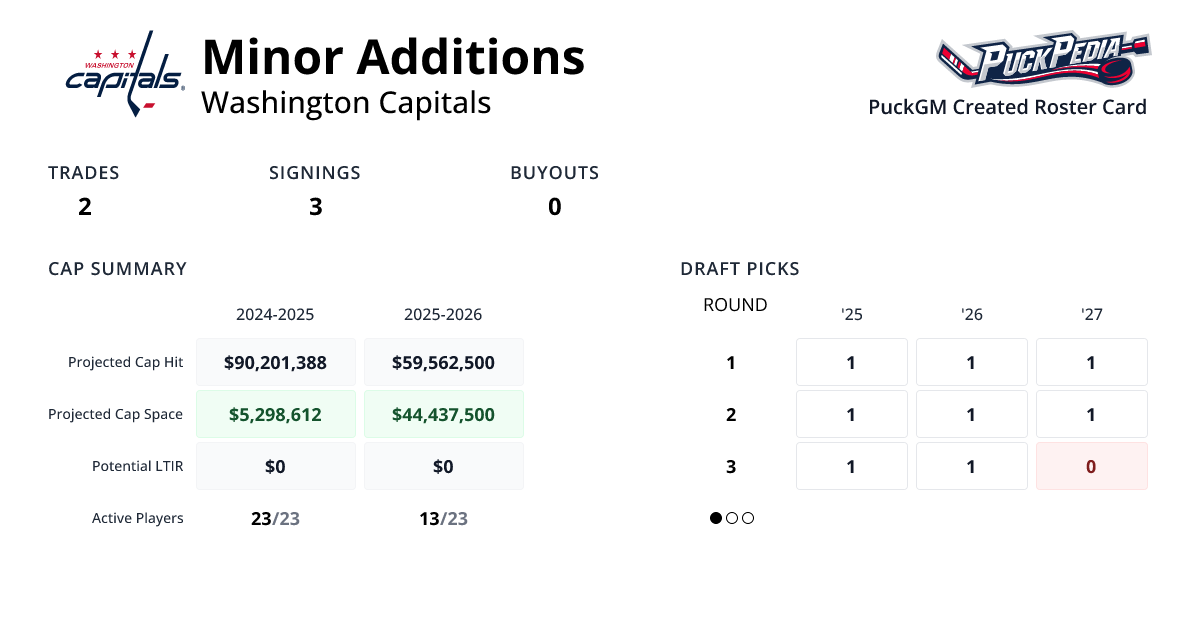Click the 2025-2026 Potential LTIR value
The image size is (1200, 630).
coord(443,466)
